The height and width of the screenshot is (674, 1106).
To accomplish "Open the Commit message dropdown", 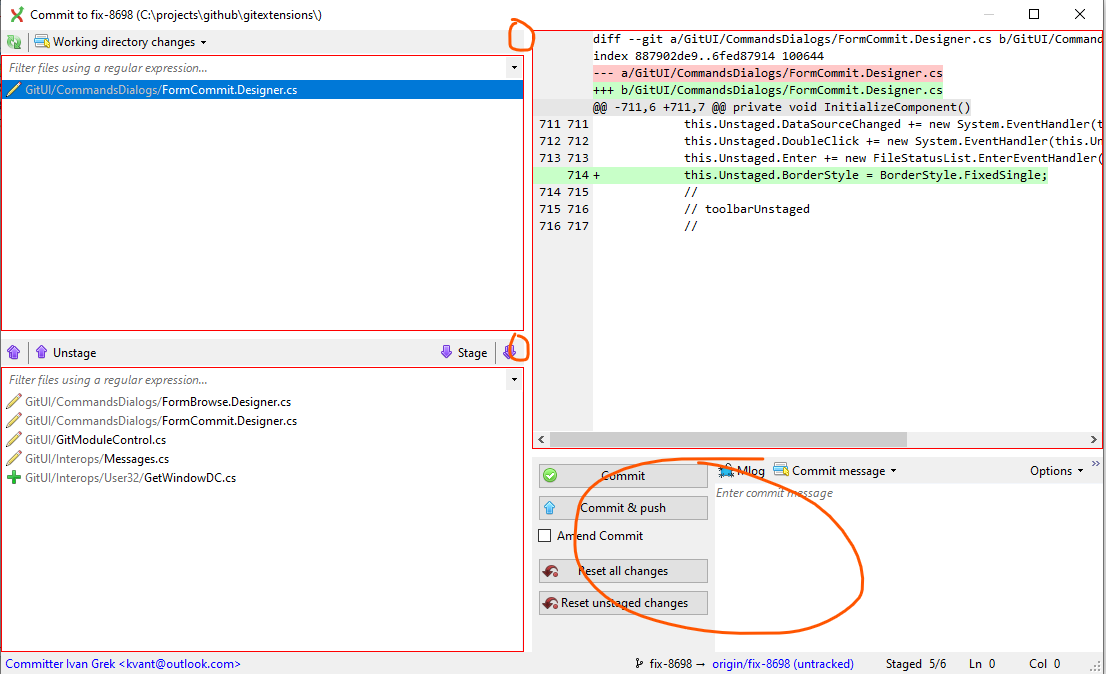I will 895,470.
